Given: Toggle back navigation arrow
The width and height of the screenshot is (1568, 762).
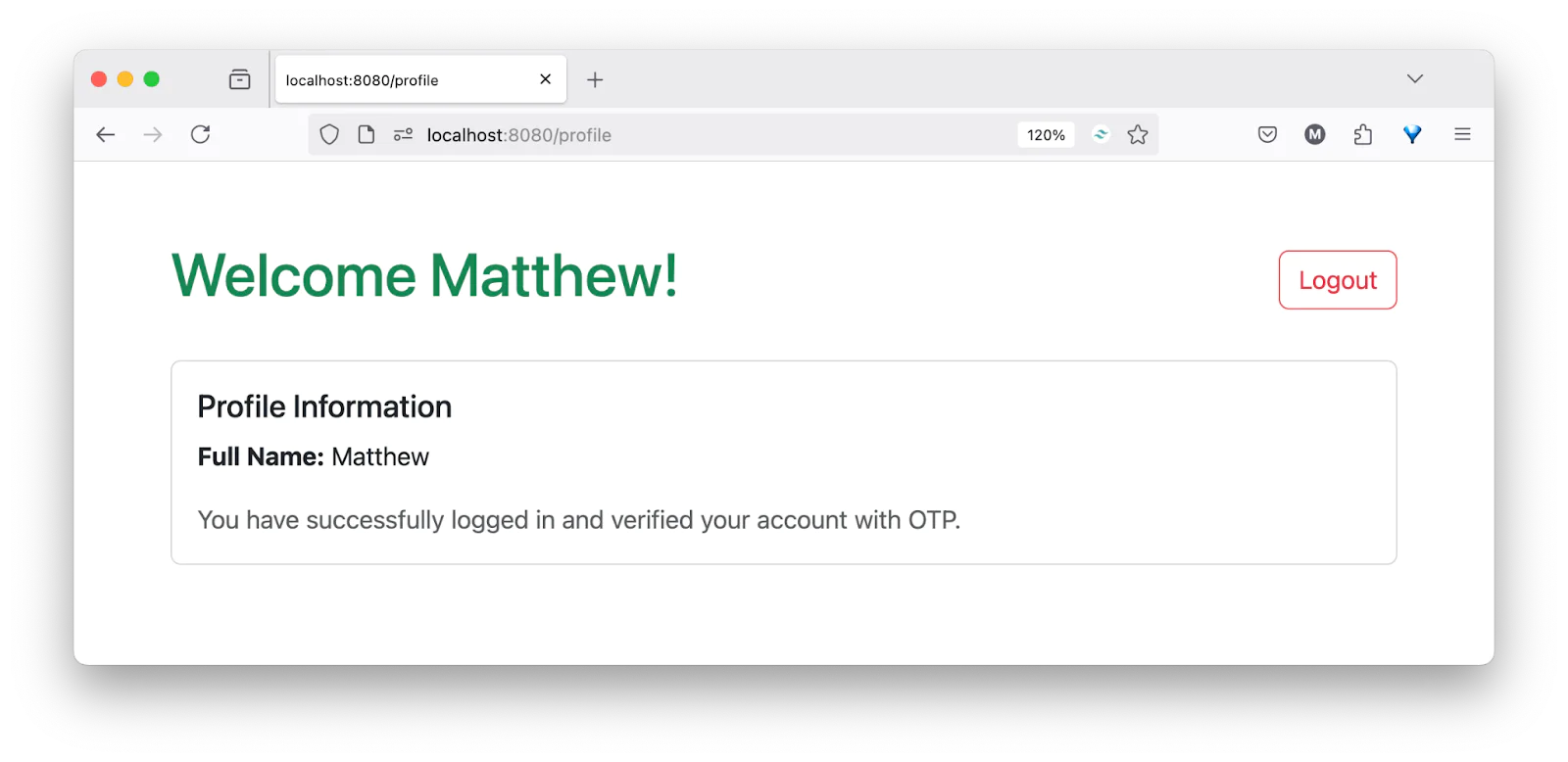Looking at the screenshot, I should click(x=105, y=134).
